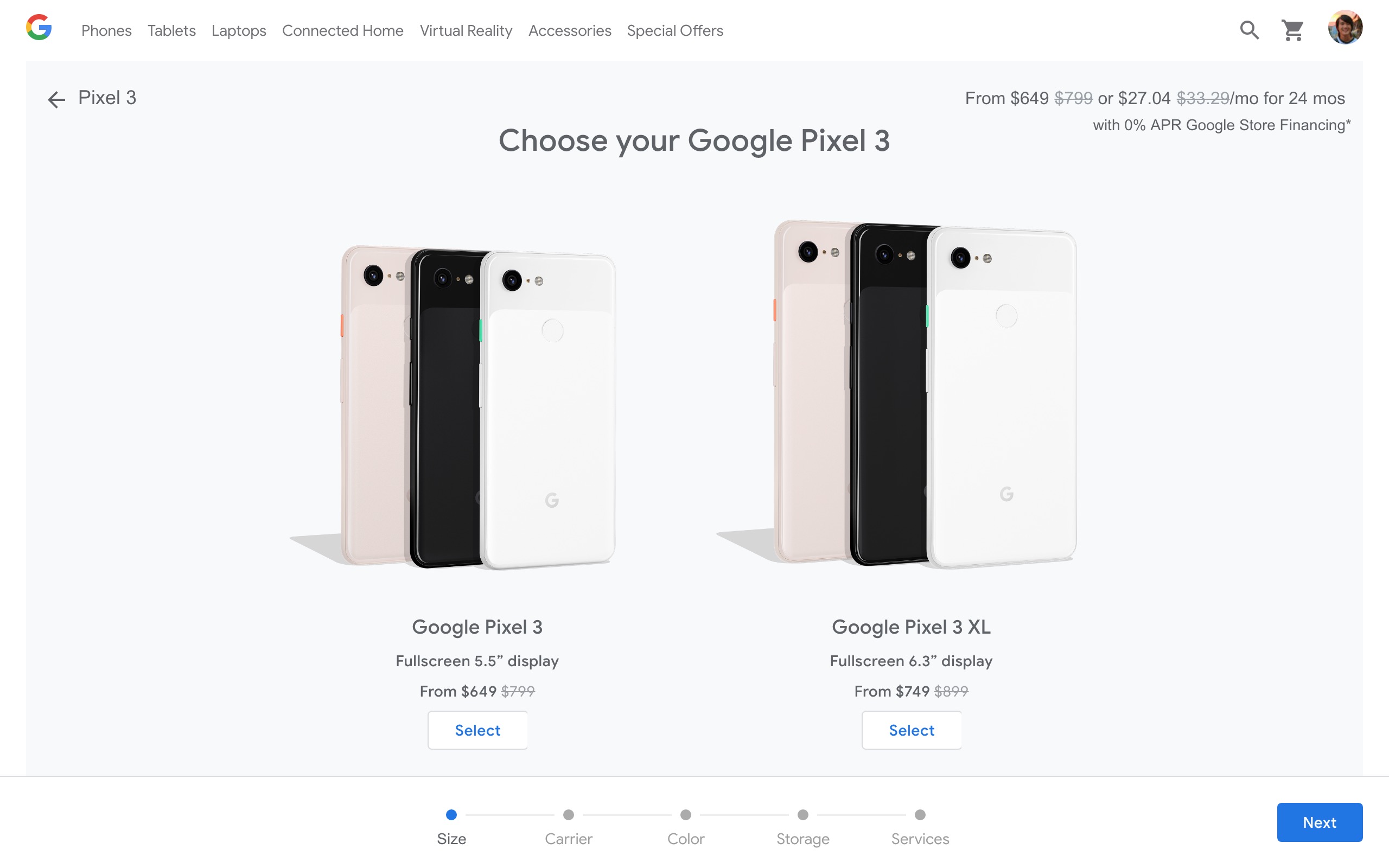Click the Google logo icon
This screenshot has width=1389, height=868.
(x=39, y=28)
